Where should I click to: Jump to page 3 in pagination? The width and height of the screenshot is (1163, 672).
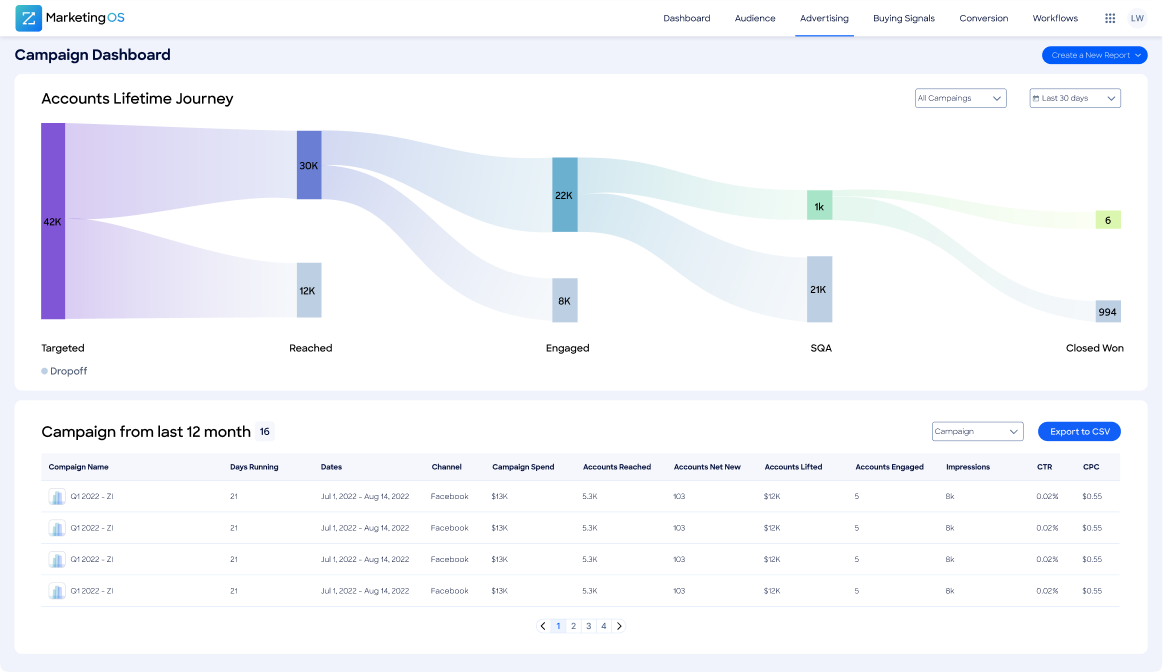point(589,626)
